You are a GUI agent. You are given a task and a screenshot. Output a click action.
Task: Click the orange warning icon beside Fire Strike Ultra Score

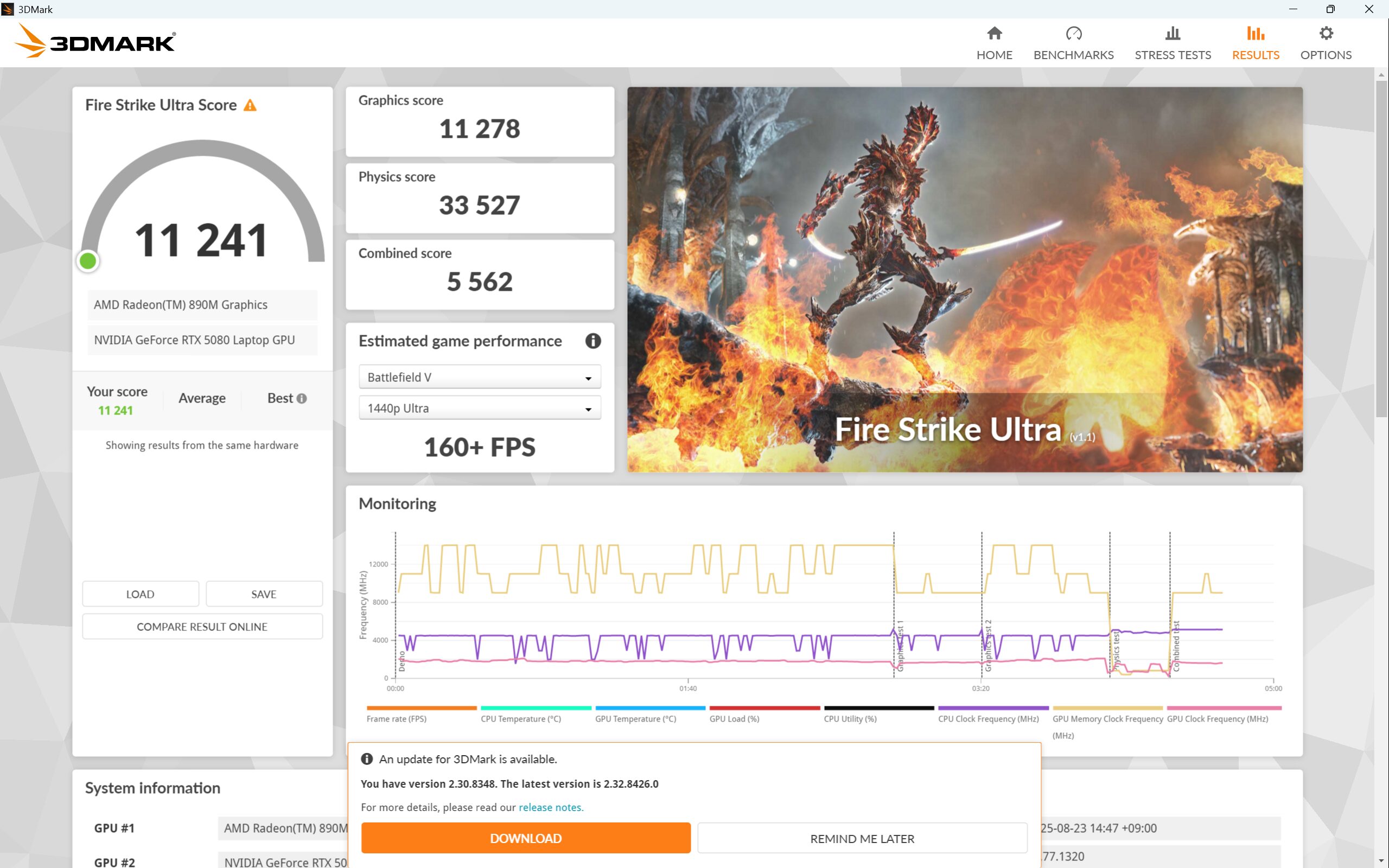coord(250,105)
